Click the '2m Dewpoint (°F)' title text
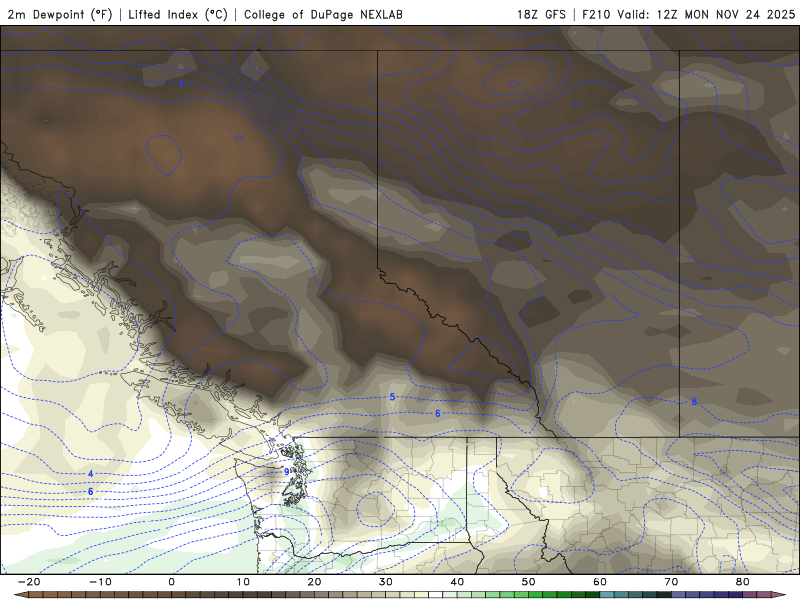The height and width of the screenshot is (600, 800). point(60,14)
